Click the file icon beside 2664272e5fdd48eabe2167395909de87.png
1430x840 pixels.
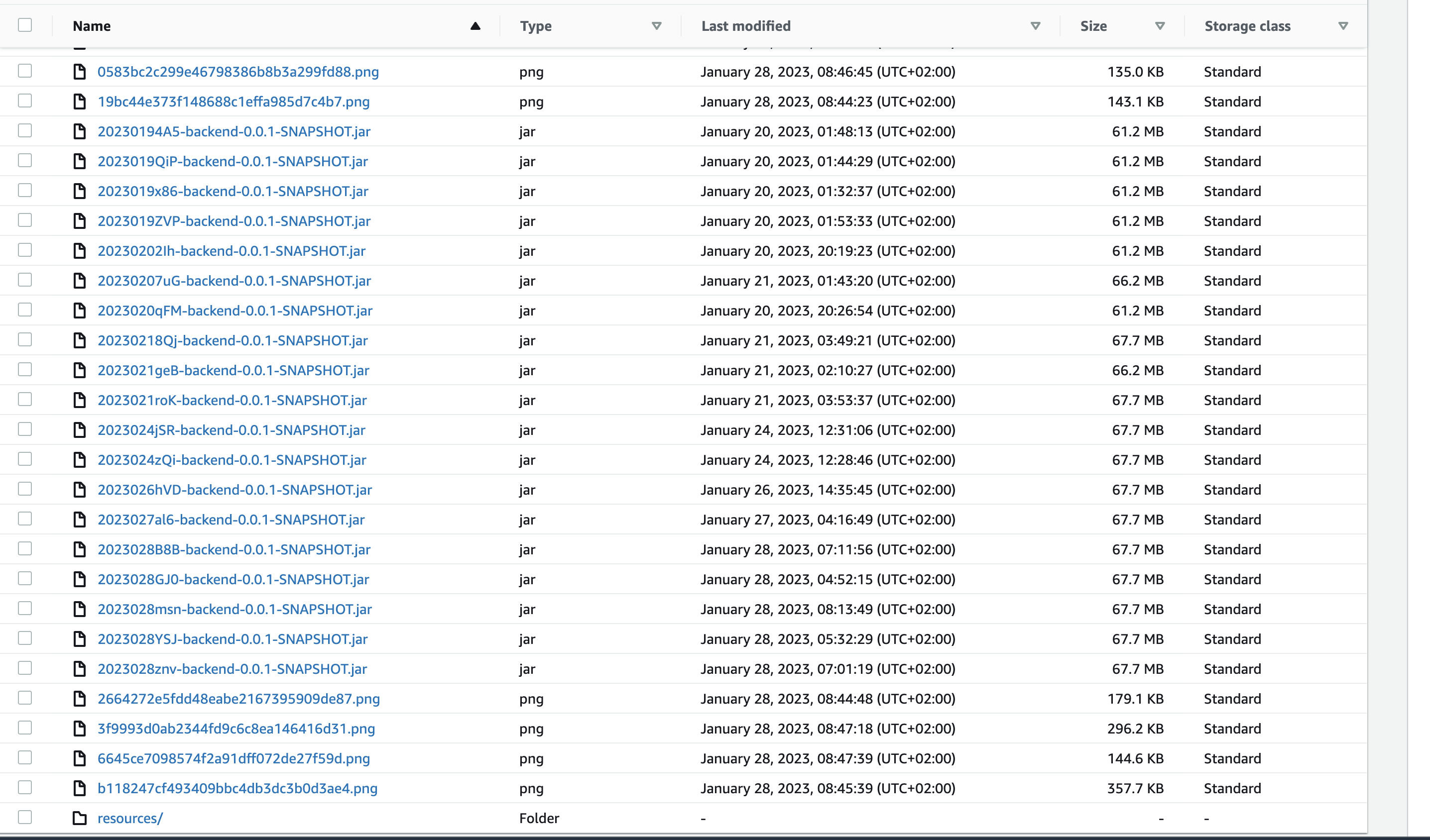click(80, 699)
